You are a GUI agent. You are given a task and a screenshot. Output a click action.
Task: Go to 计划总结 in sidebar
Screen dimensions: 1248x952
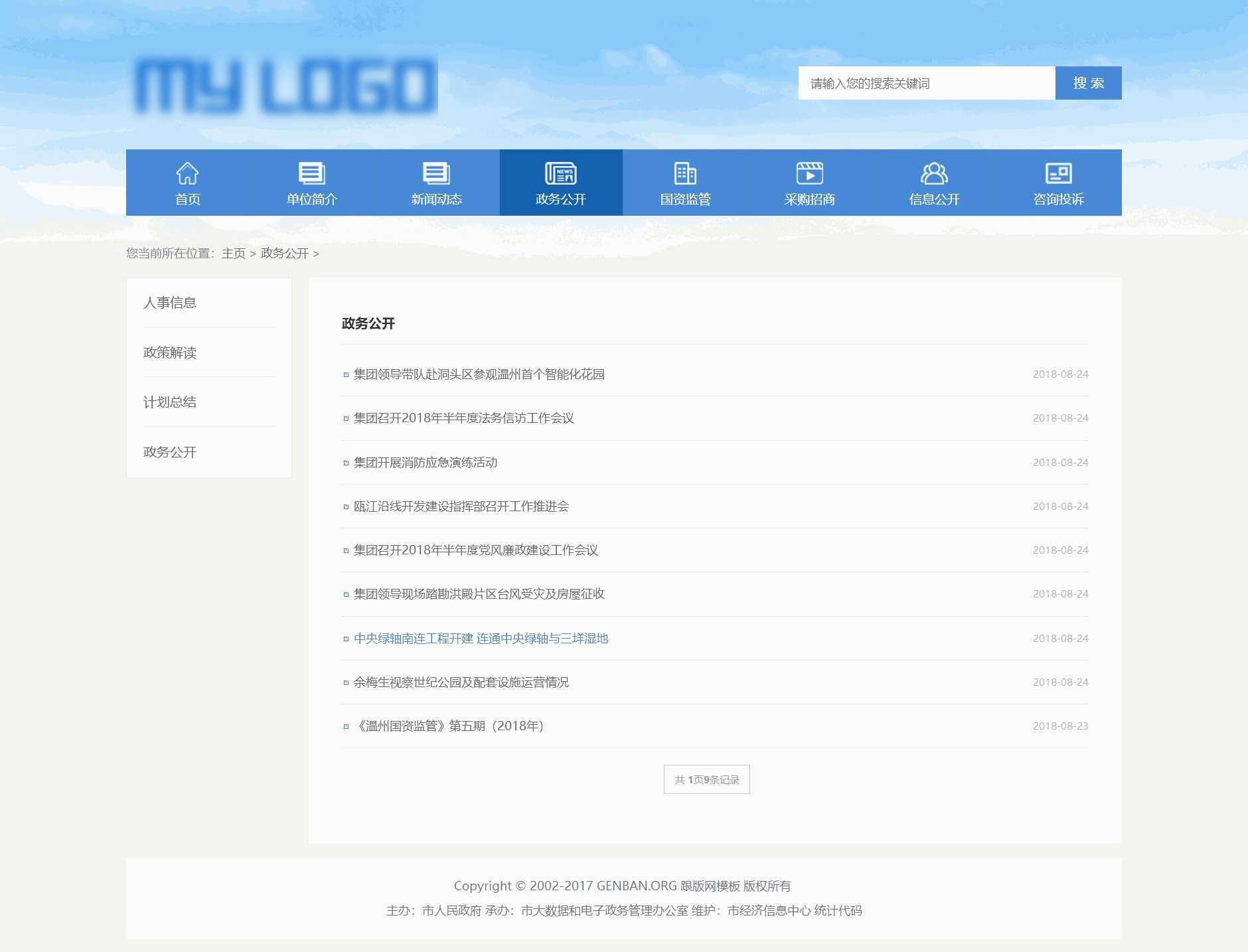pos(170,402)
